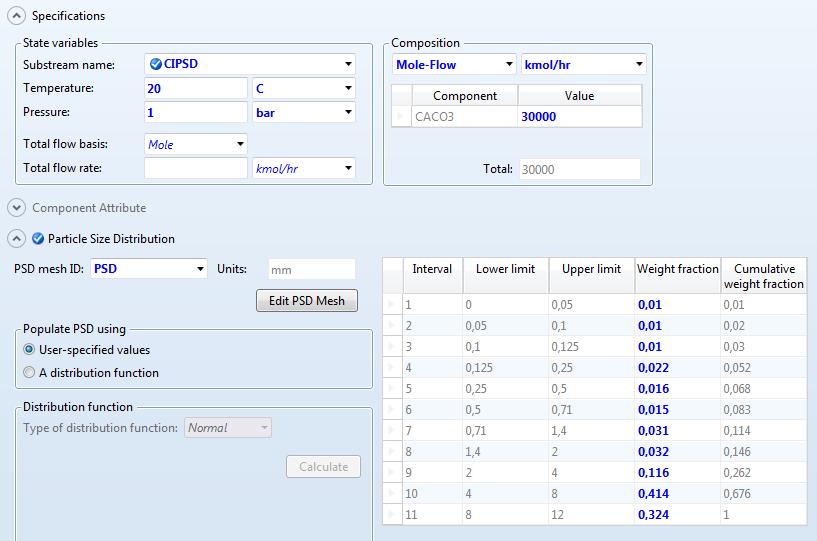
Task: Open the Temperature unit dropdown
Action: tap(348, 88)
